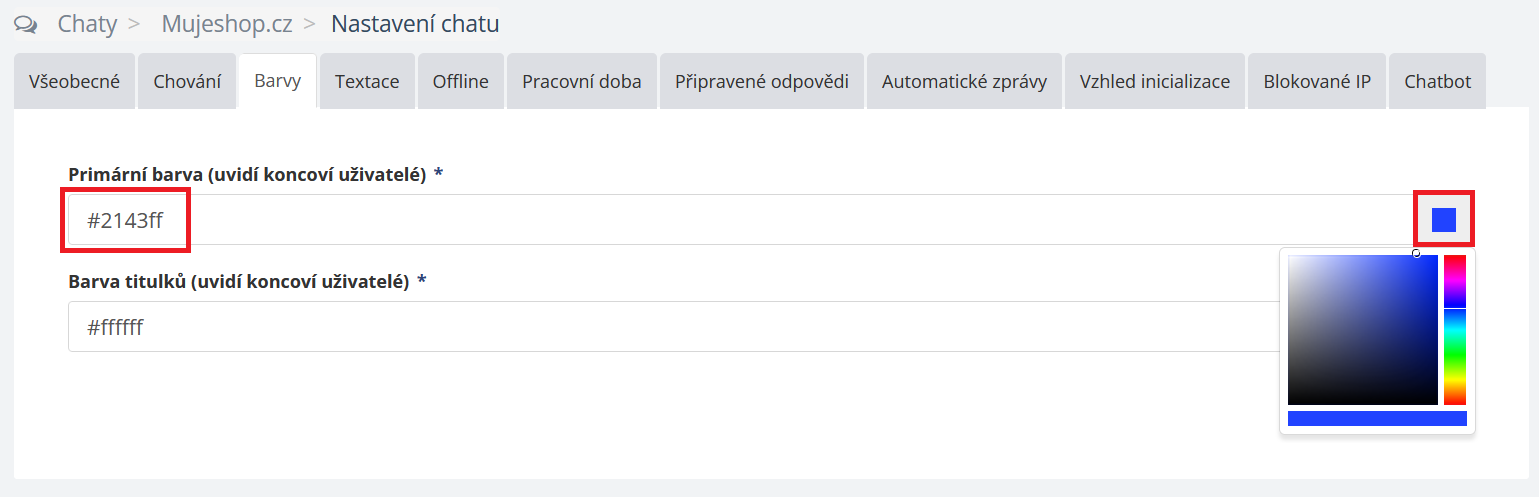Open the Chaty breadcrumb link
Screen dimensions: 1539x497
pos(87,24)
